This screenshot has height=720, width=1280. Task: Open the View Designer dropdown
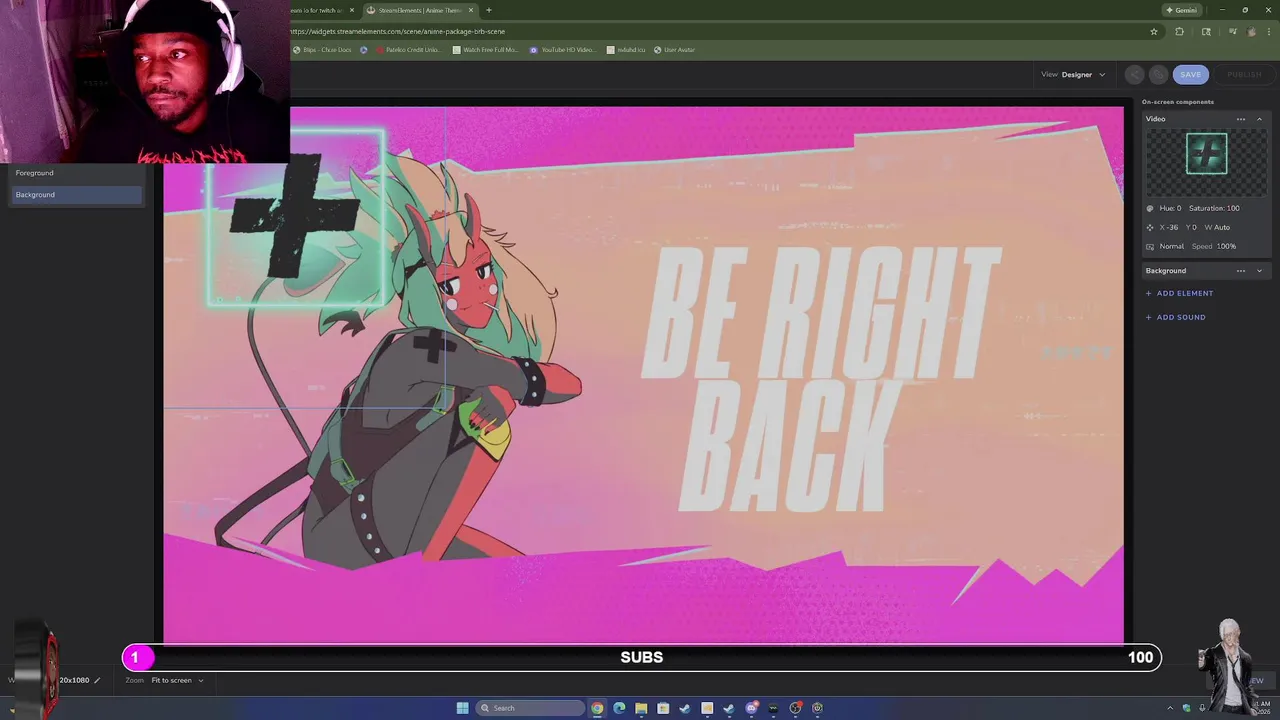(1074, 74)
